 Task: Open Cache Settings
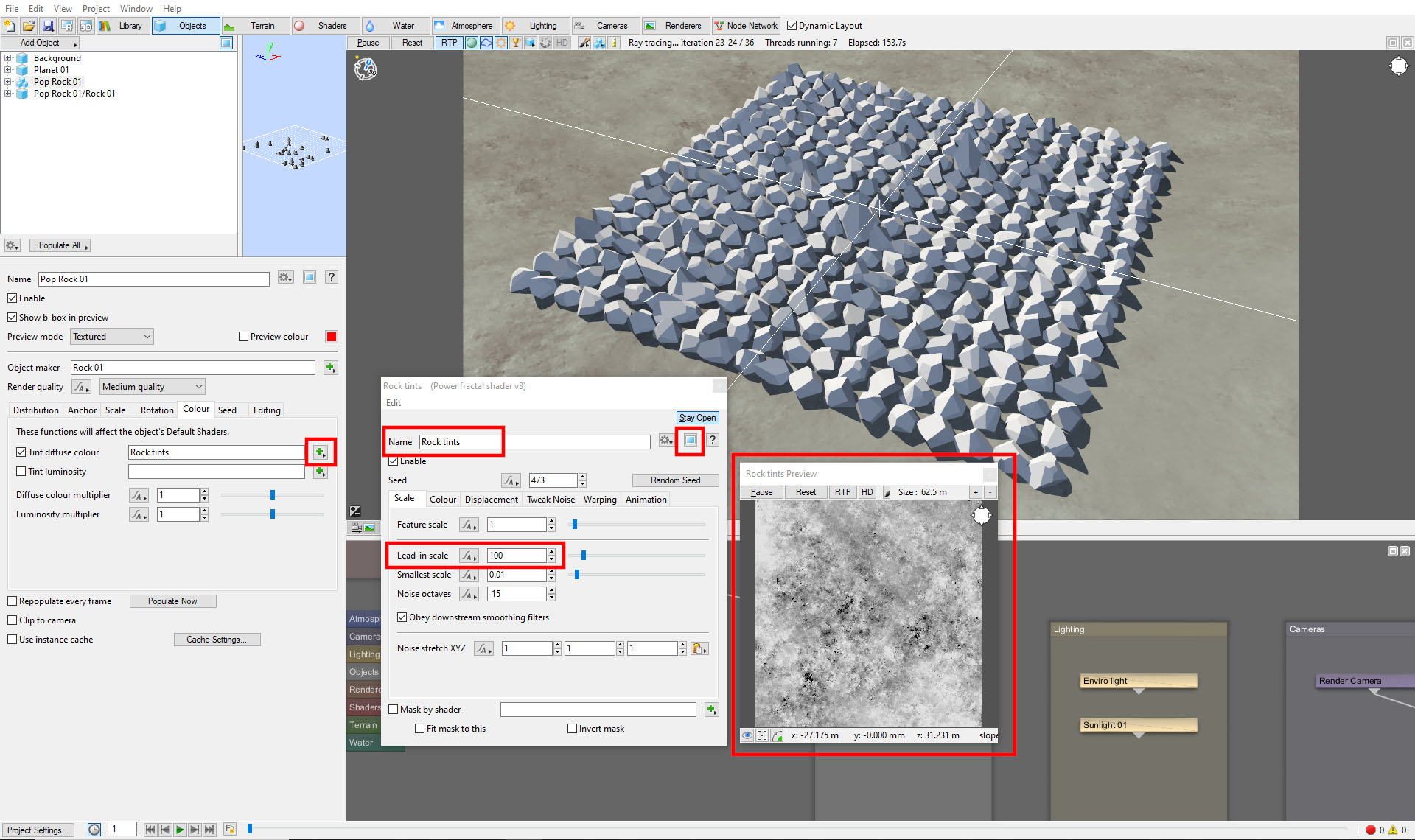click(x=217, y=640)
